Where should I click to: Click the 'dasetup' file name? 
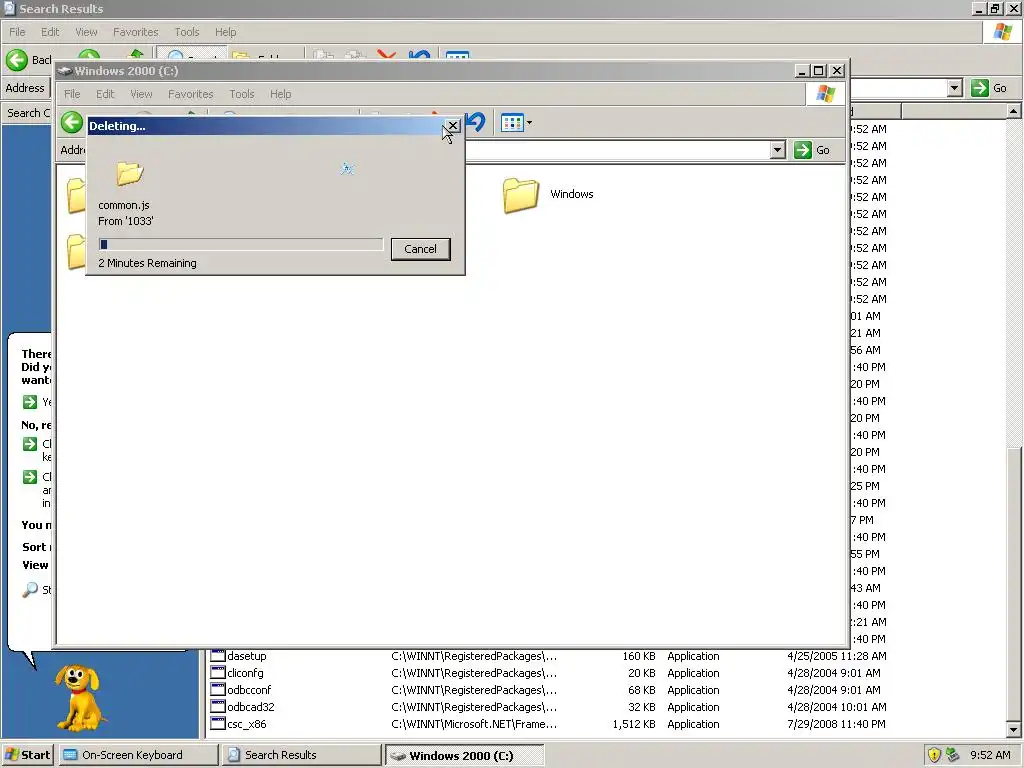[x=247, y=656]
